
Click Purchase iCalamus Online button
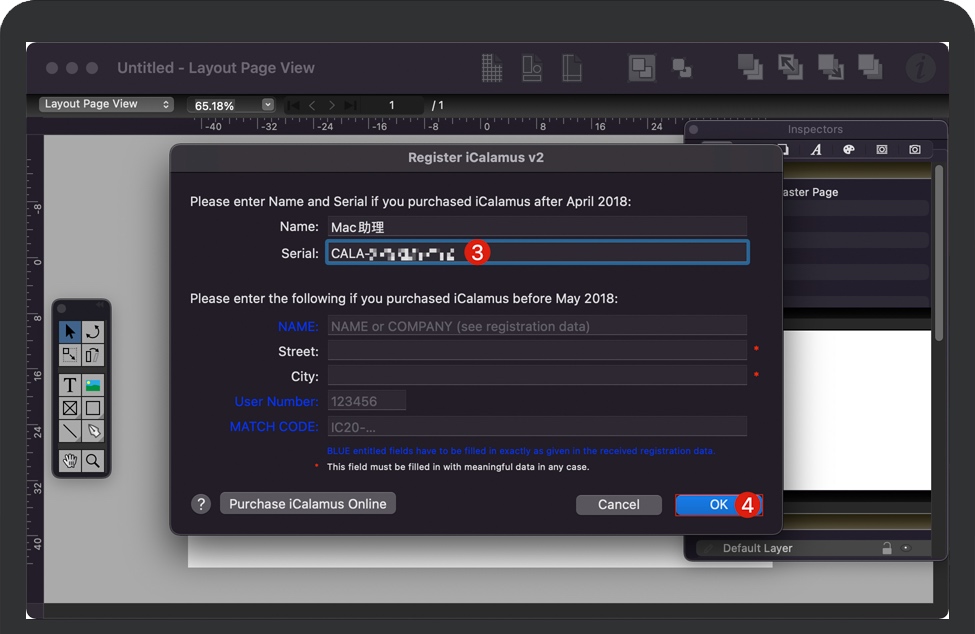click(x=308, y=504)
